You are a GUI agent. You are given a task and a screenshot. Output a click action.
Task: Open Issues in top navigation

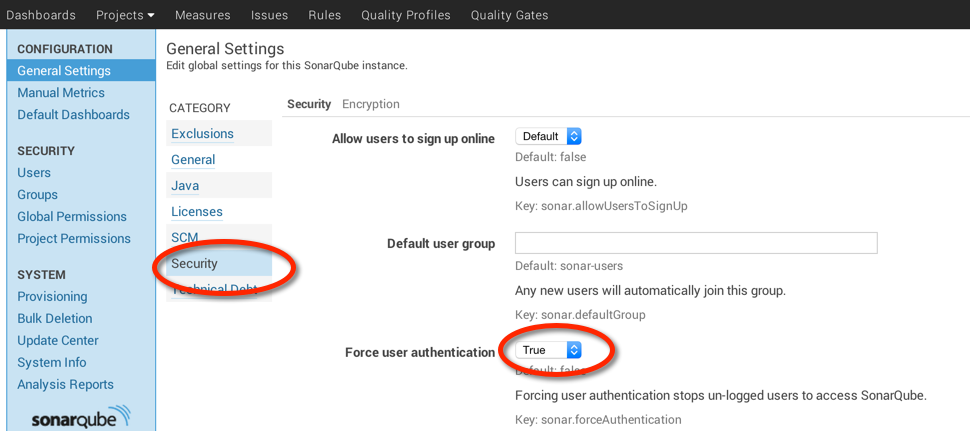click(x=269, y=15)
